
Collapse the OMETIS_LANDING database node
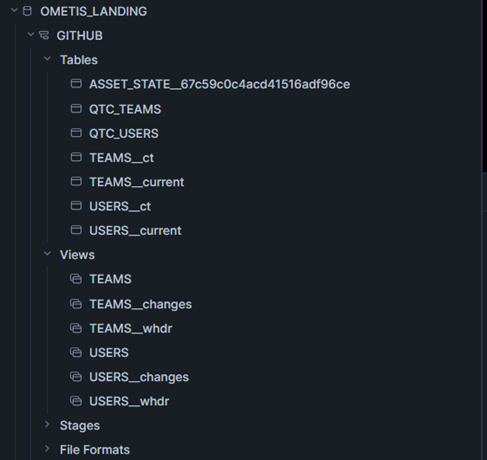click(x=14, y=11)
